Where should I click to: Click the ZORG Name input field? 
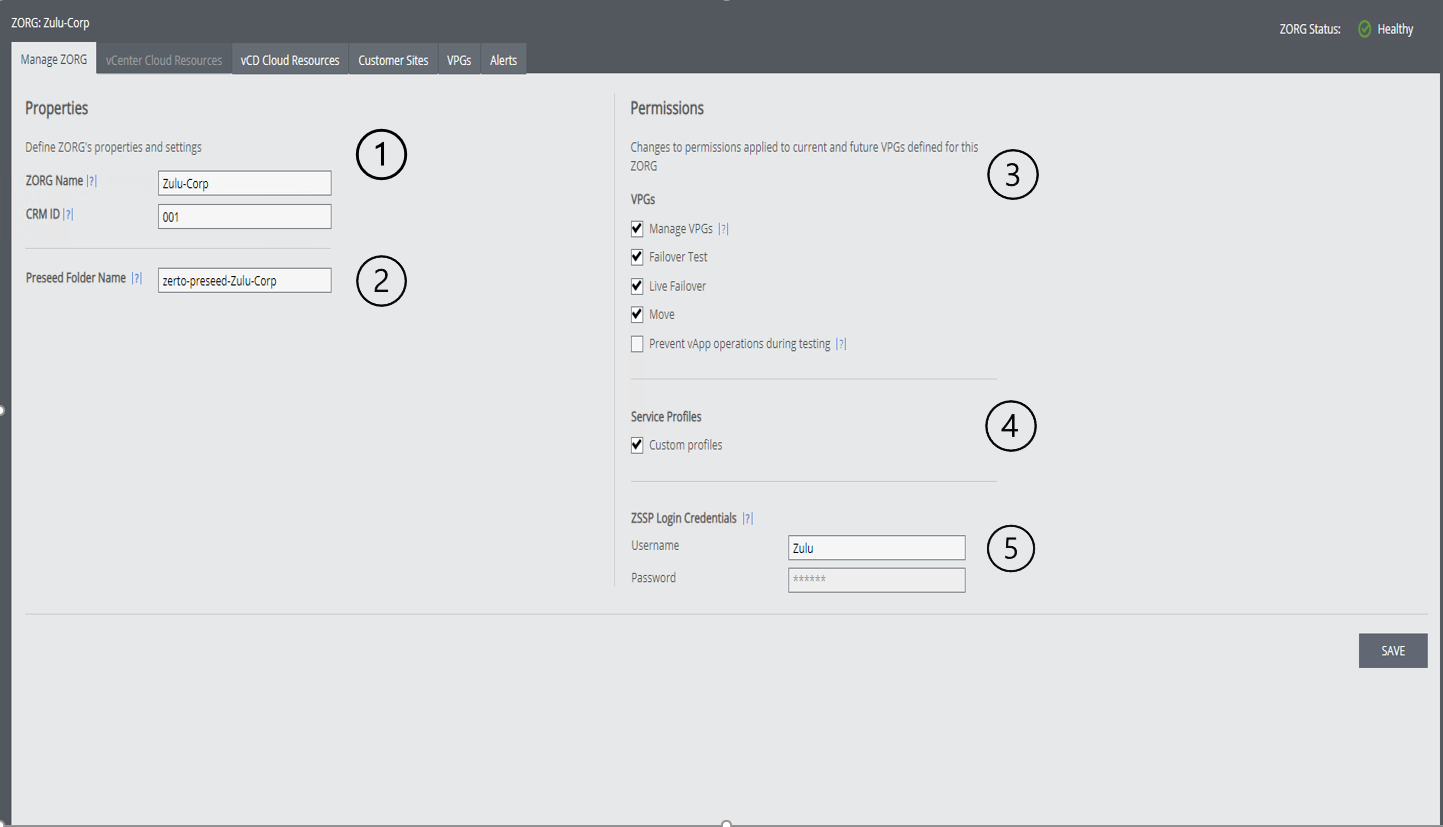pyautogui.click(x=244, y=183)
